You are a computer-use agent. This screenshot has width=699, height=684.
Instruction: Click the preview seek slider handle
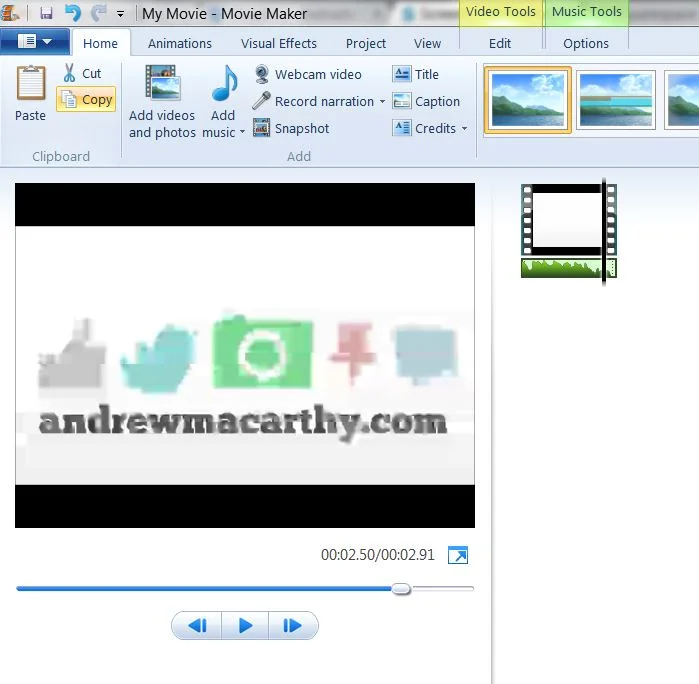pos(401,589)
